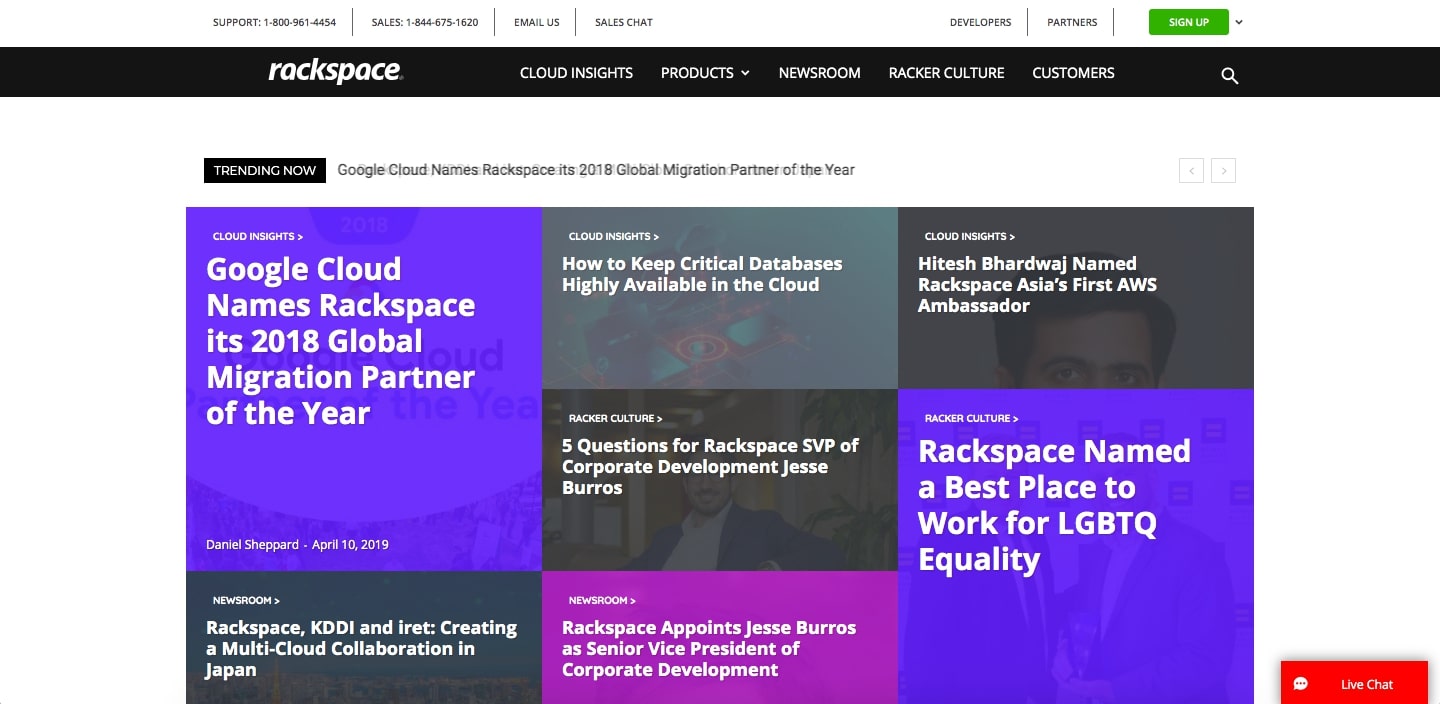Image resolution: width=1440 pixels, height=704 pixels.
Task: Click author name Daniel Sheppard
Action: pos(252,545)
